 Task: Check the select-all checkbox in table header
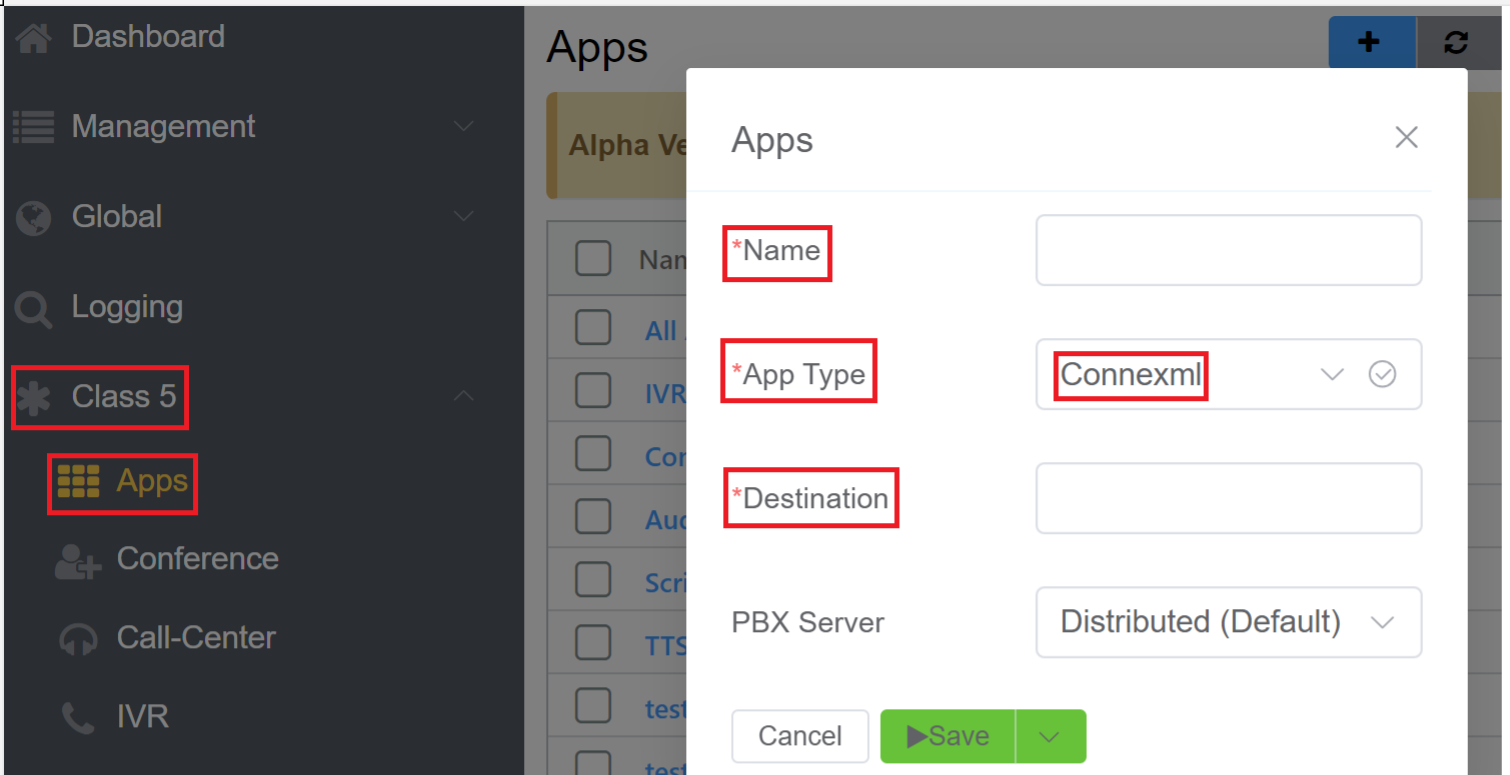pos(593,259)
